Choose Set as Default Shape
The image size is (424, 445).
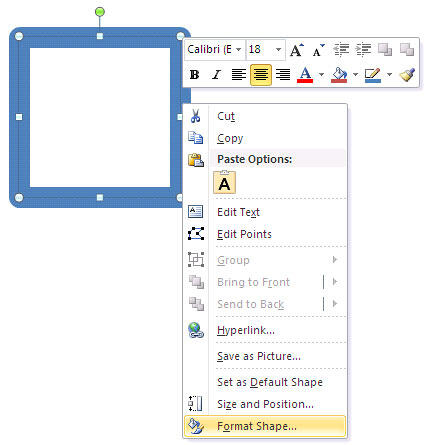click(x=270, y=382)
